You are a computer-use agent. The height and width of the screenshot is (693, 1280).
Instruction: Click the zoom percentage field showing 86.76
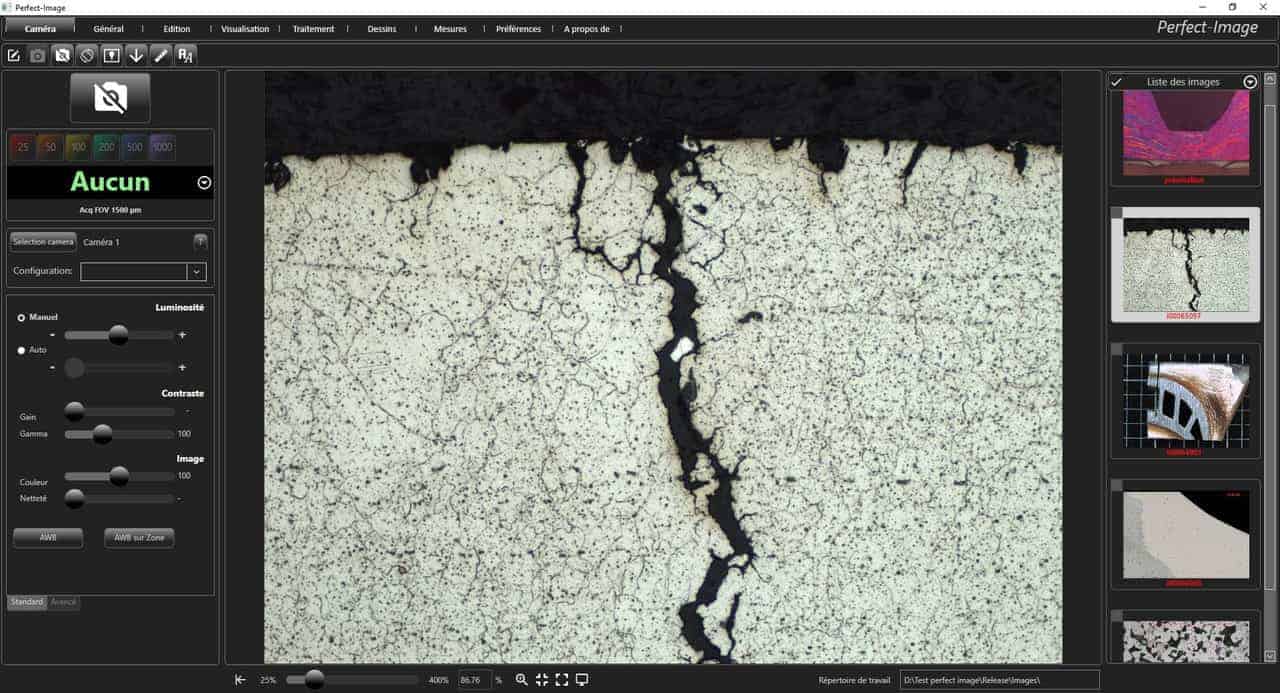[x=474, y=680]
